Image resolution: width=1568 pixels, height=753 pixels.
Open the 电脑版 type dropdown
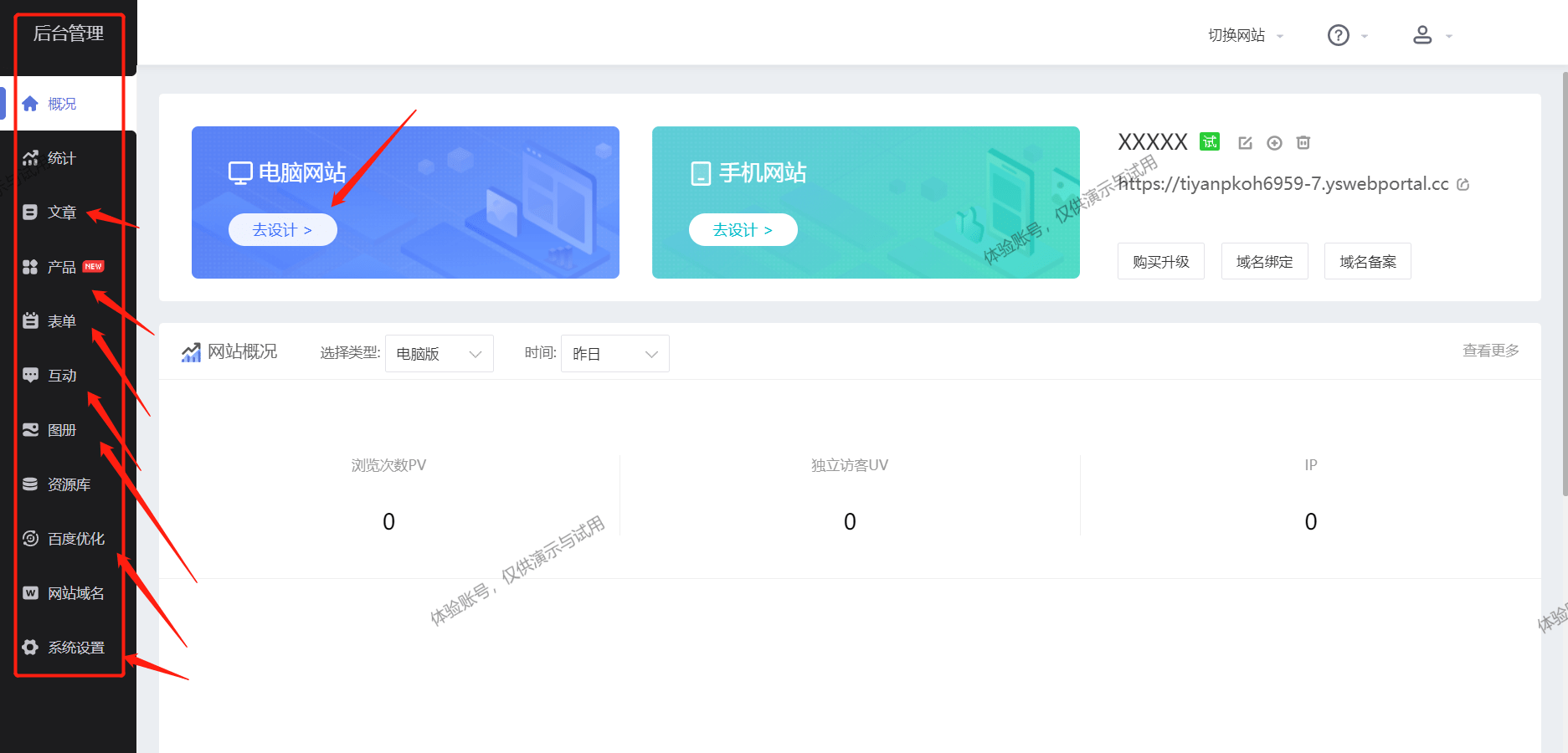[440, 354]
